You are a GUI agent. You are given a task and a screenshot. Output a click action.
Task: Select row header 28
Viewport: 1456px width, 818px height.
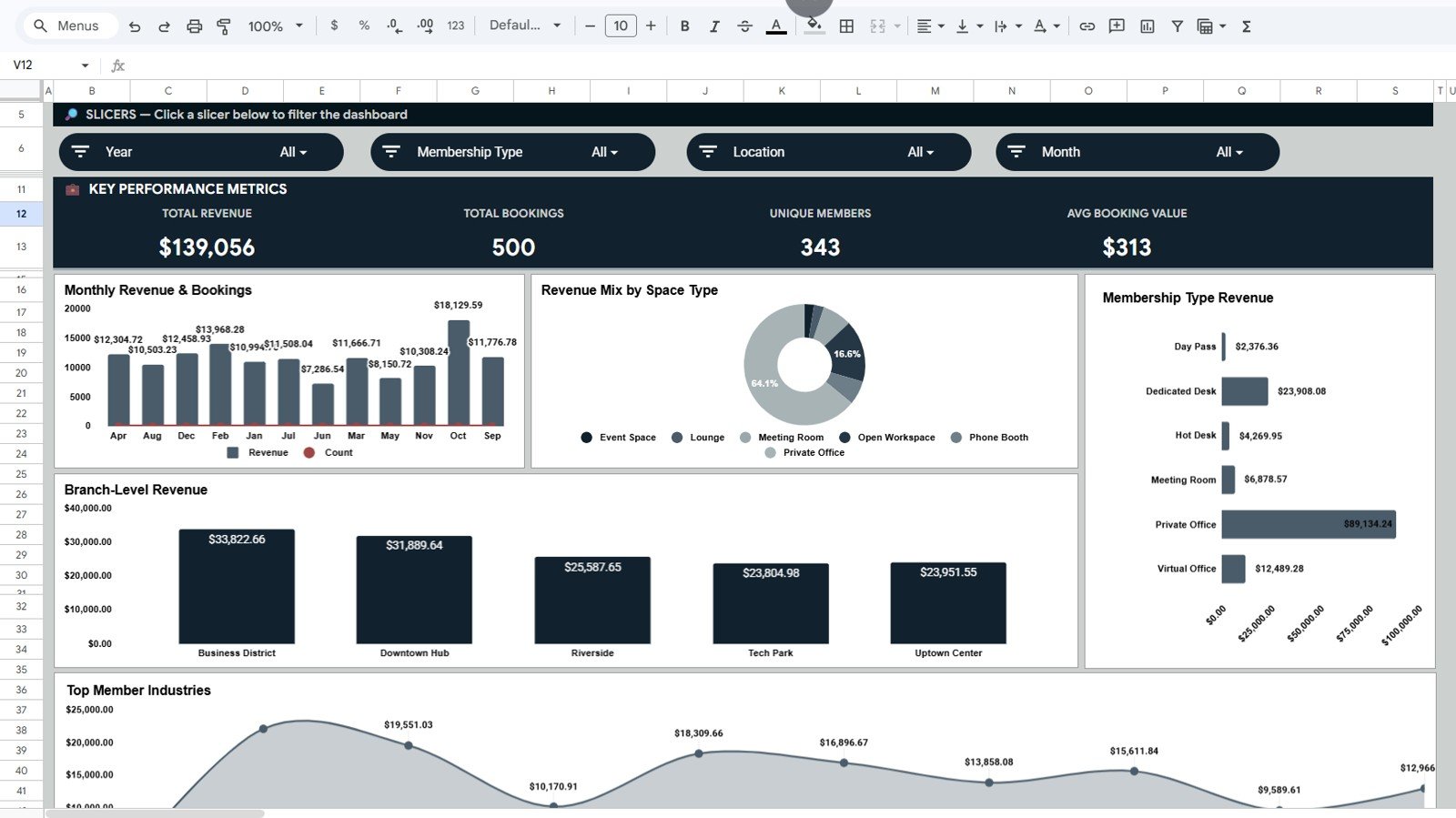click(x=21, y=534)
